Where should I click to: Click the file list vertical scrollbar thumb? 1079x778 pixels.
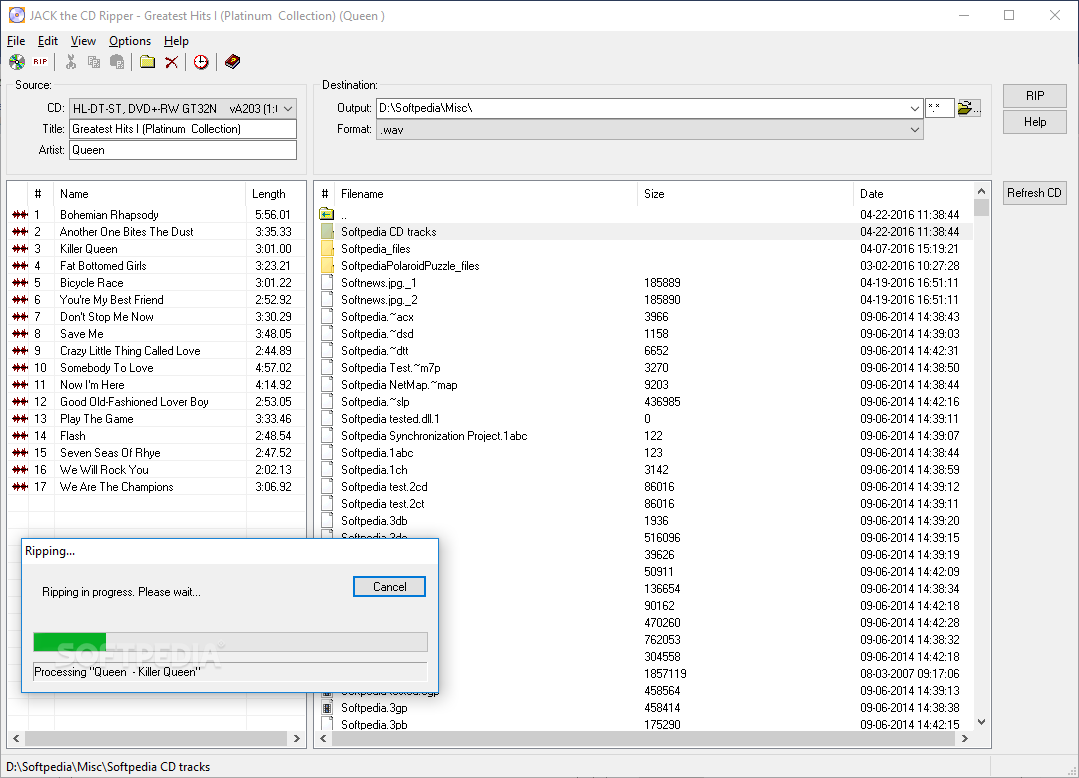click(x=981, y=208)
